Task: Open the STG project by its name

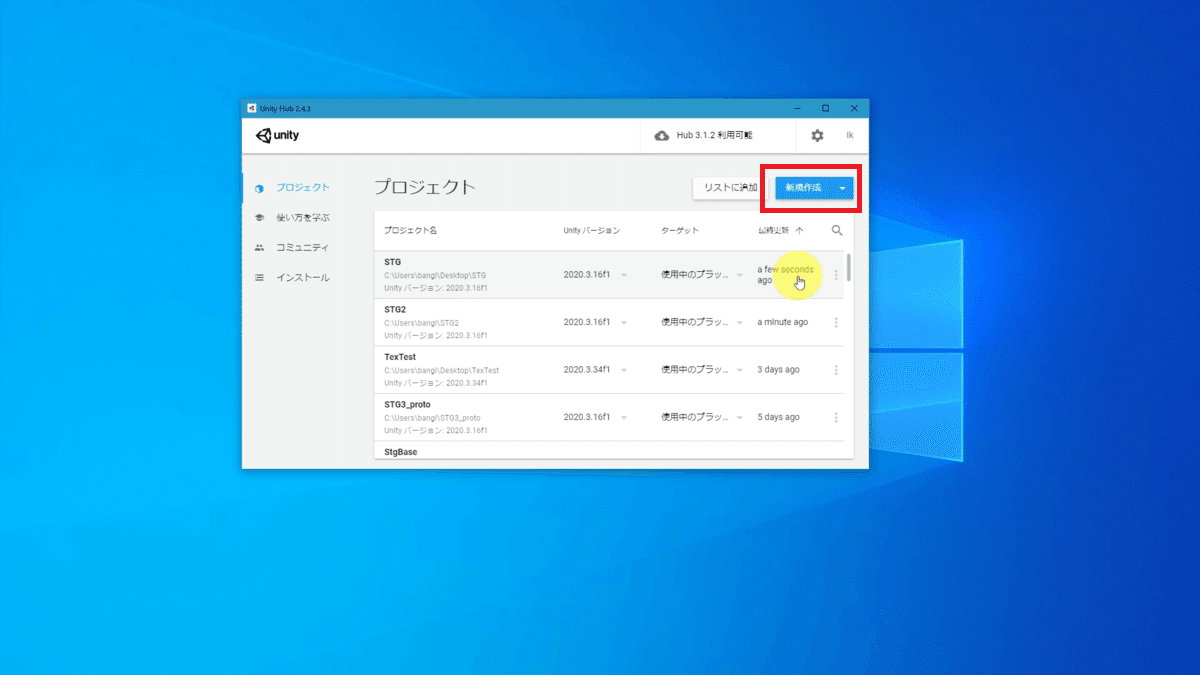Action: (392, 262)
